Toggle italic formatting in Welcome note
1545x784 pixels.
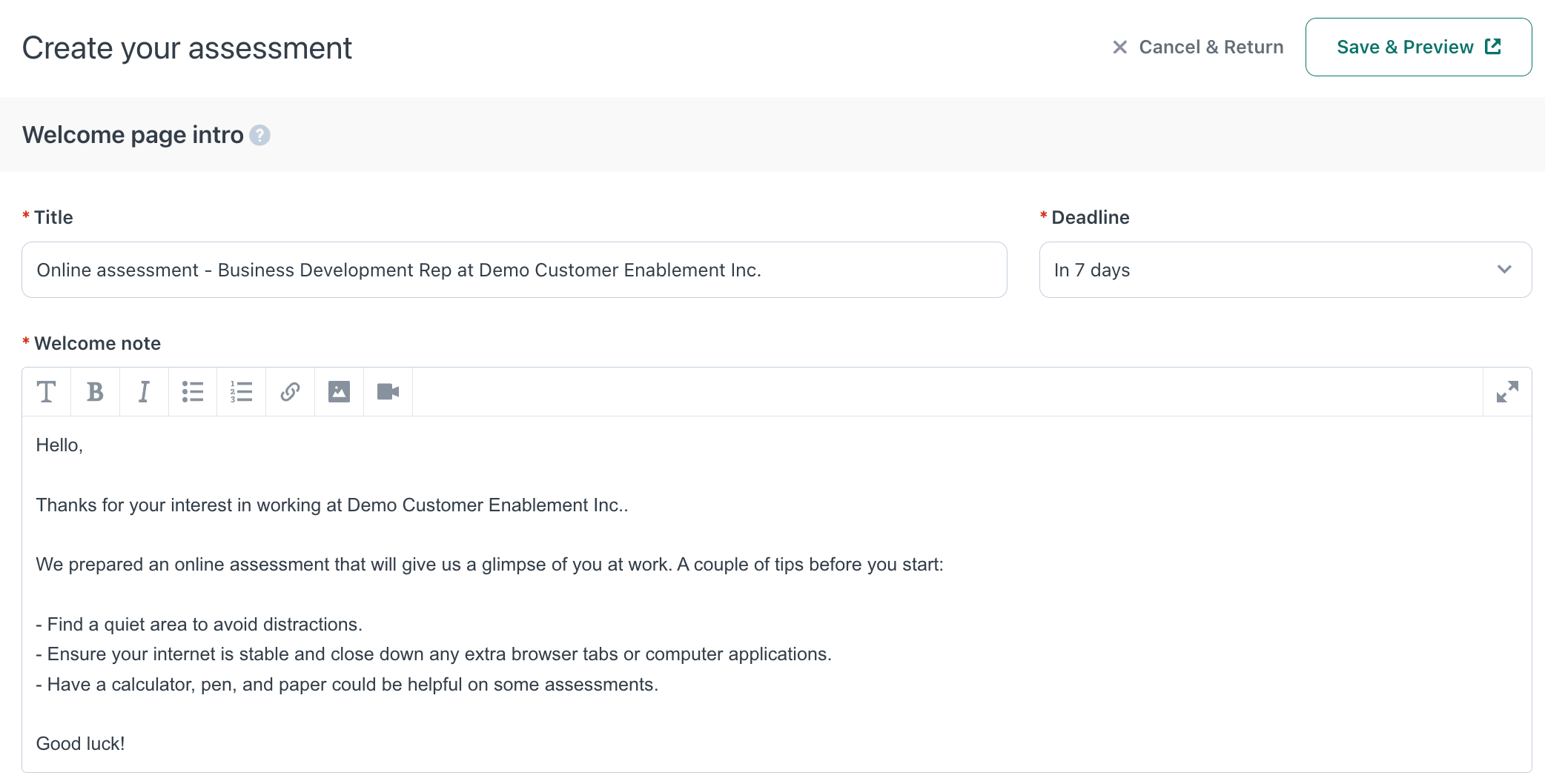pyautogui.click(x=144, y=391)
